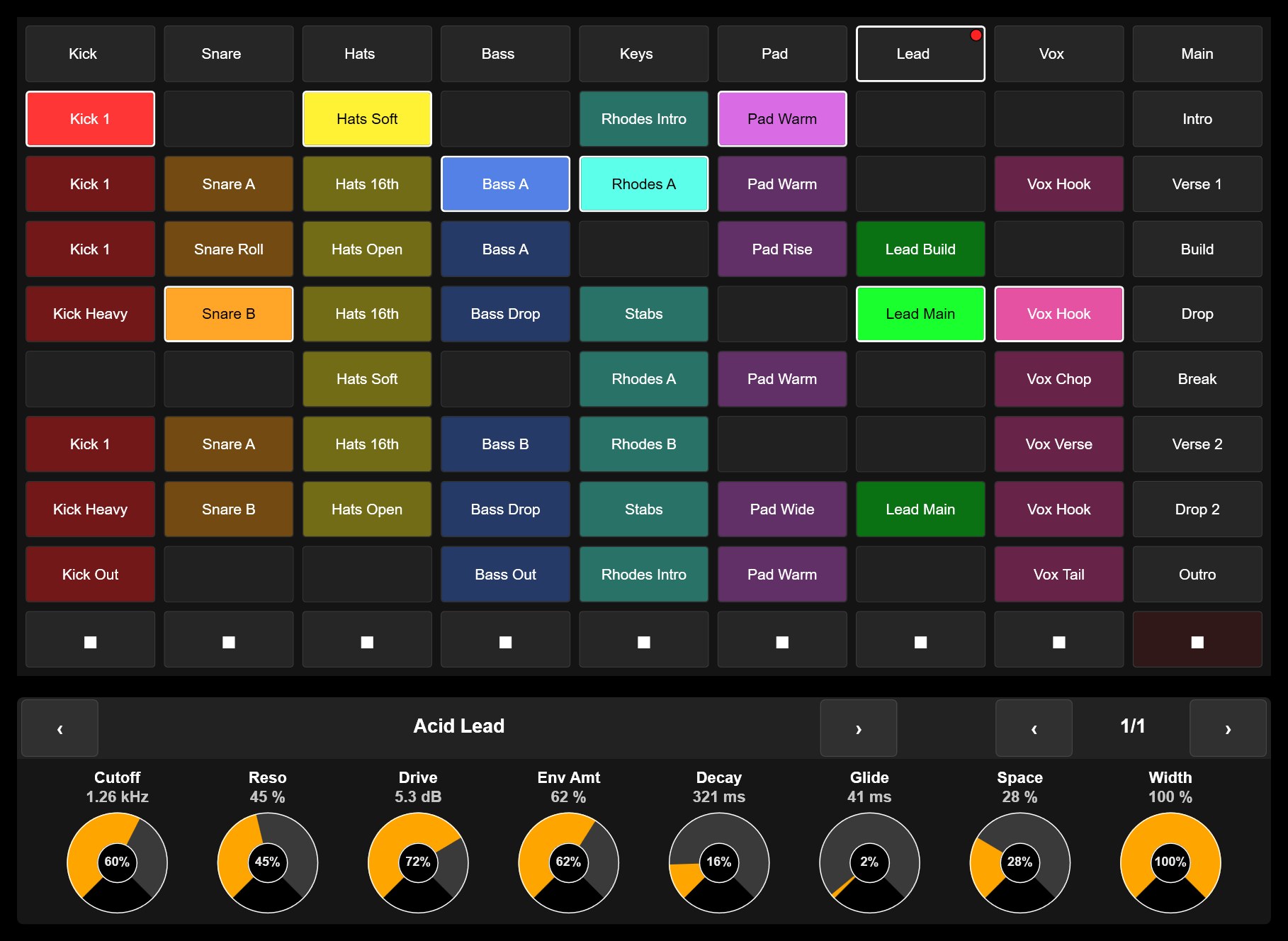The height and width of the screenshot is (941, 1288).
Task: Go to previous device before Acid Lead
Action: tap(60, 728)
